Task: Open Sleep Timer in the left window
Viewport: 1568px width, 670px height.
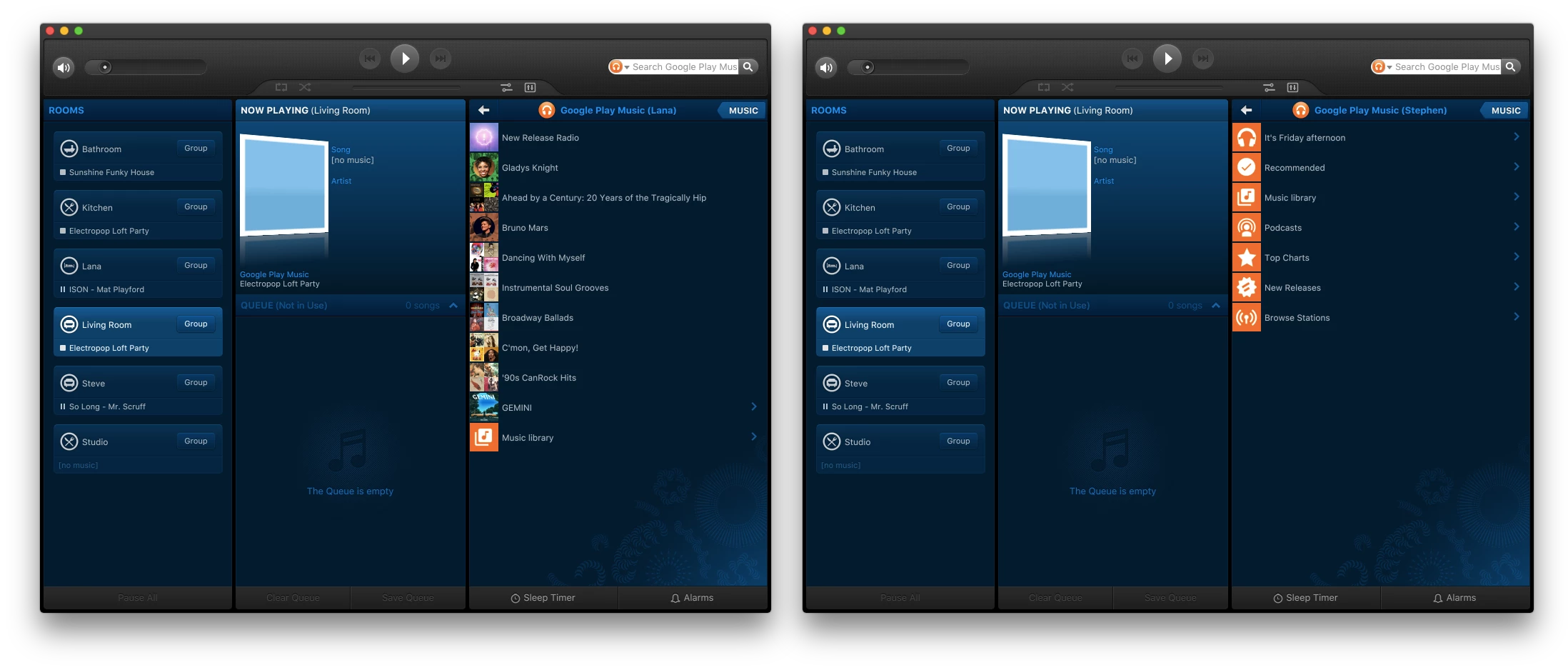Action: tap(543, 598)
